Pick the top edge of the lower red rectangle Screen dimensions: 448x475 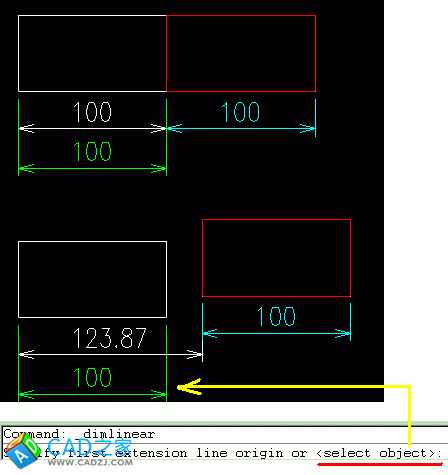[x=276, y=219]
